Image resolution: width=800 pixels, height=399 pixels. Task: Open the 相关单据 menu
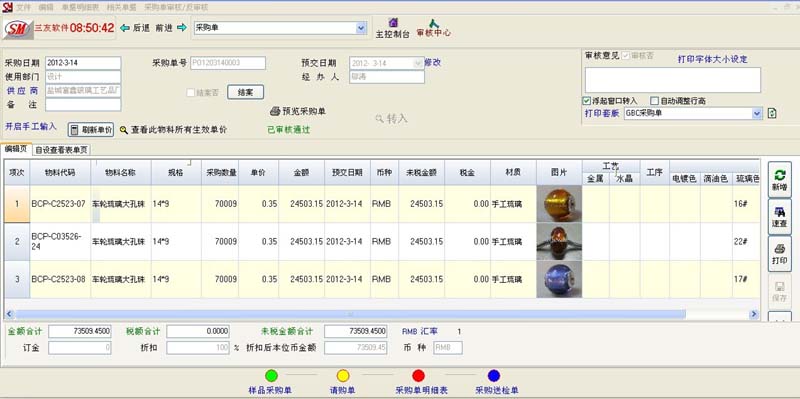point(121,8)
